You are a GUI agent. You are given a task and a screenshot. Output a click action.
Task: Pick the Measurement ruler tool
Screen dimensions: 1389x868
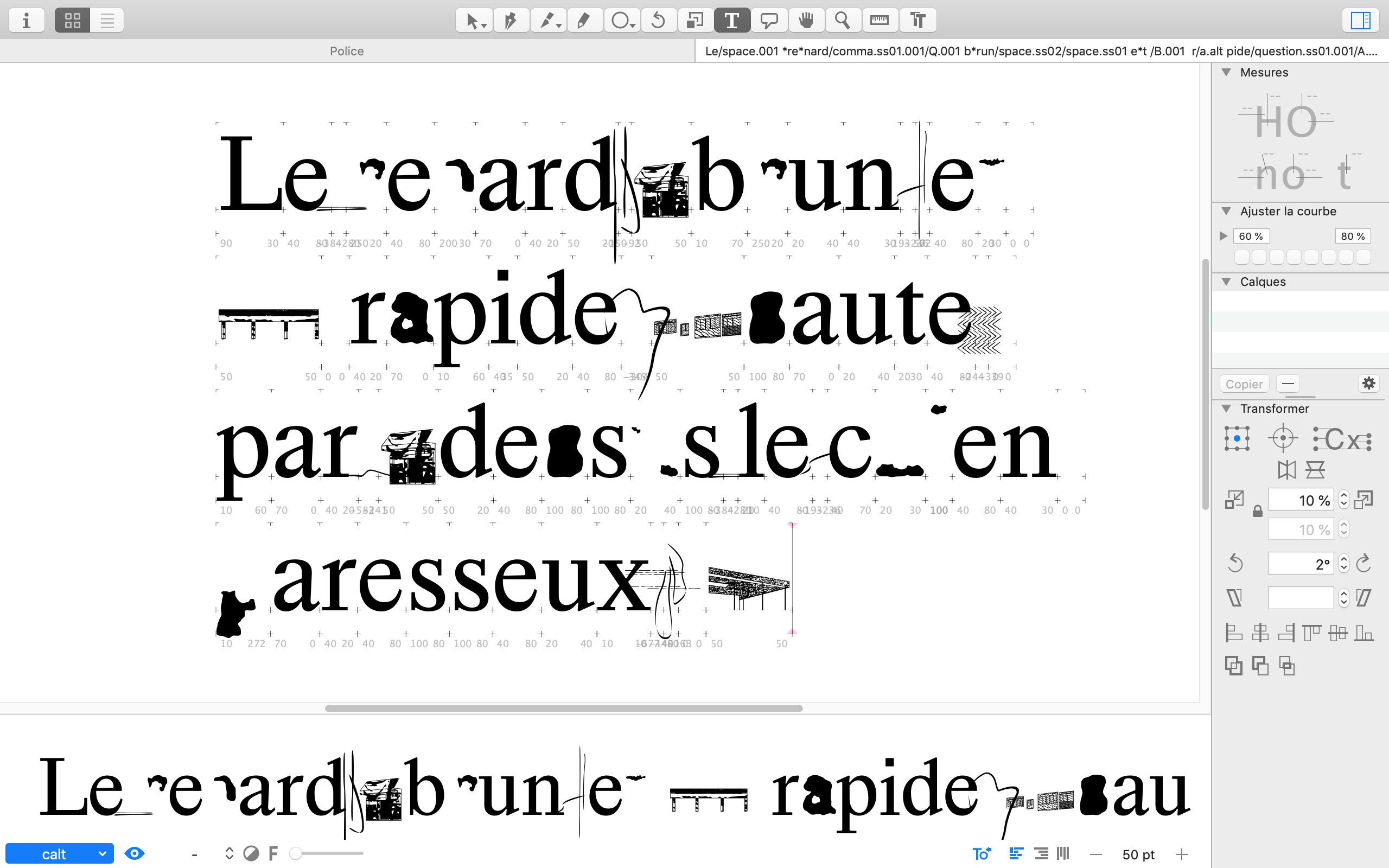coord(879,21)
